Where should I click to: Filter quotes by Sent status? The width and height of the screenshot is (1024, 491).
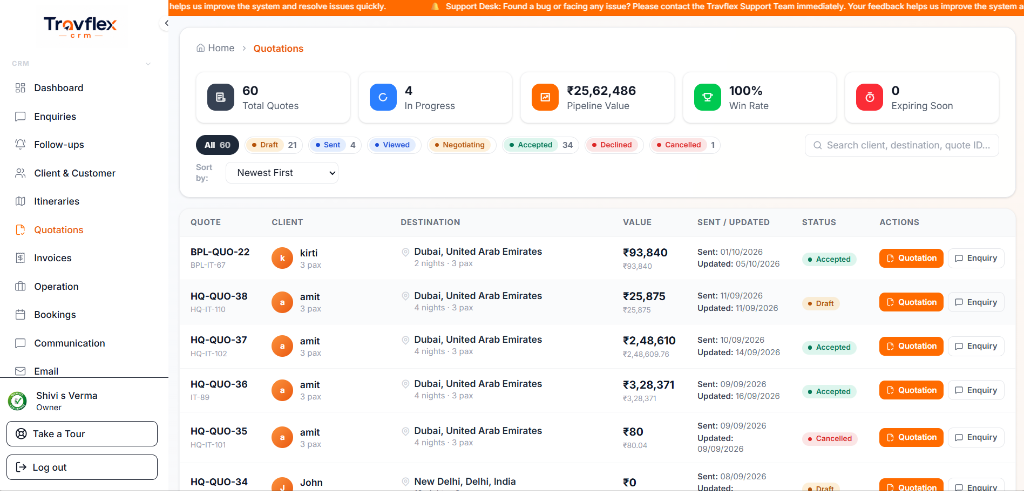[336, 145]
